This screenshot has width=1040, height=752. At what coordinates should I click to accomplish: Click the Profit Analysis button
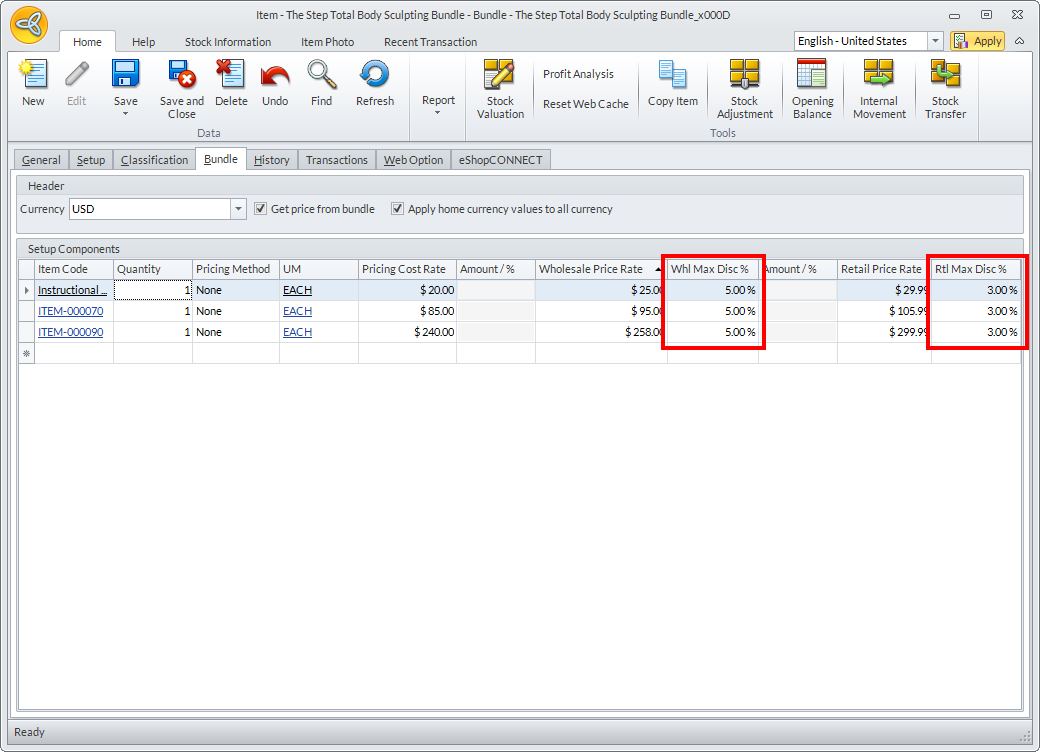click(578, 74)
